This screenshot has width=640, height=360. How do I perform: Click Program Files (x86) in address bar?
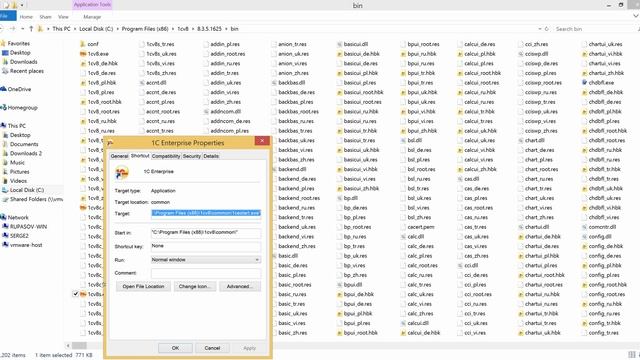click(145, 29)
